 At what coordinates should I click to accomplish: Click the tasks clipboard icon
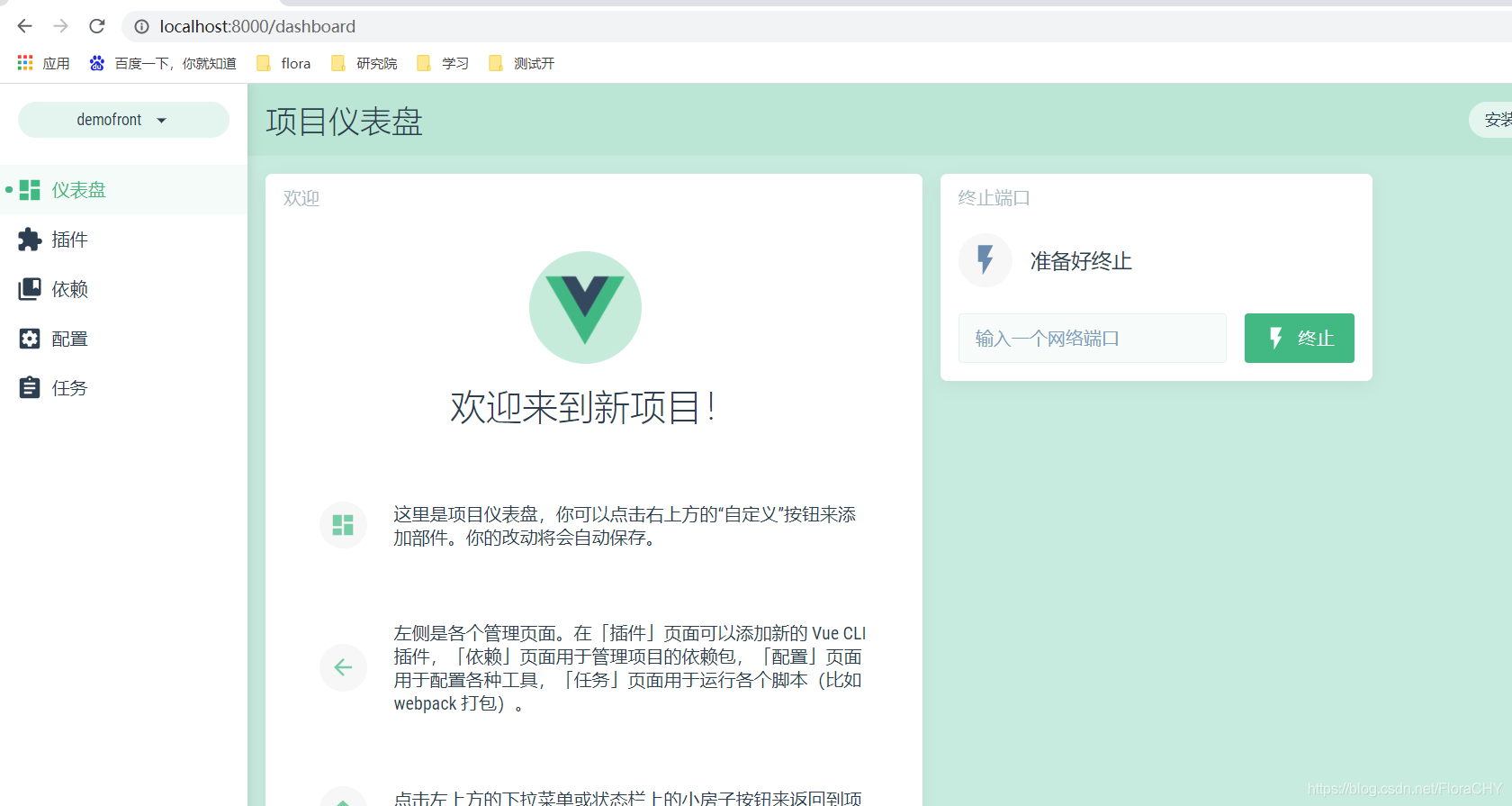[x=30, y=388]
